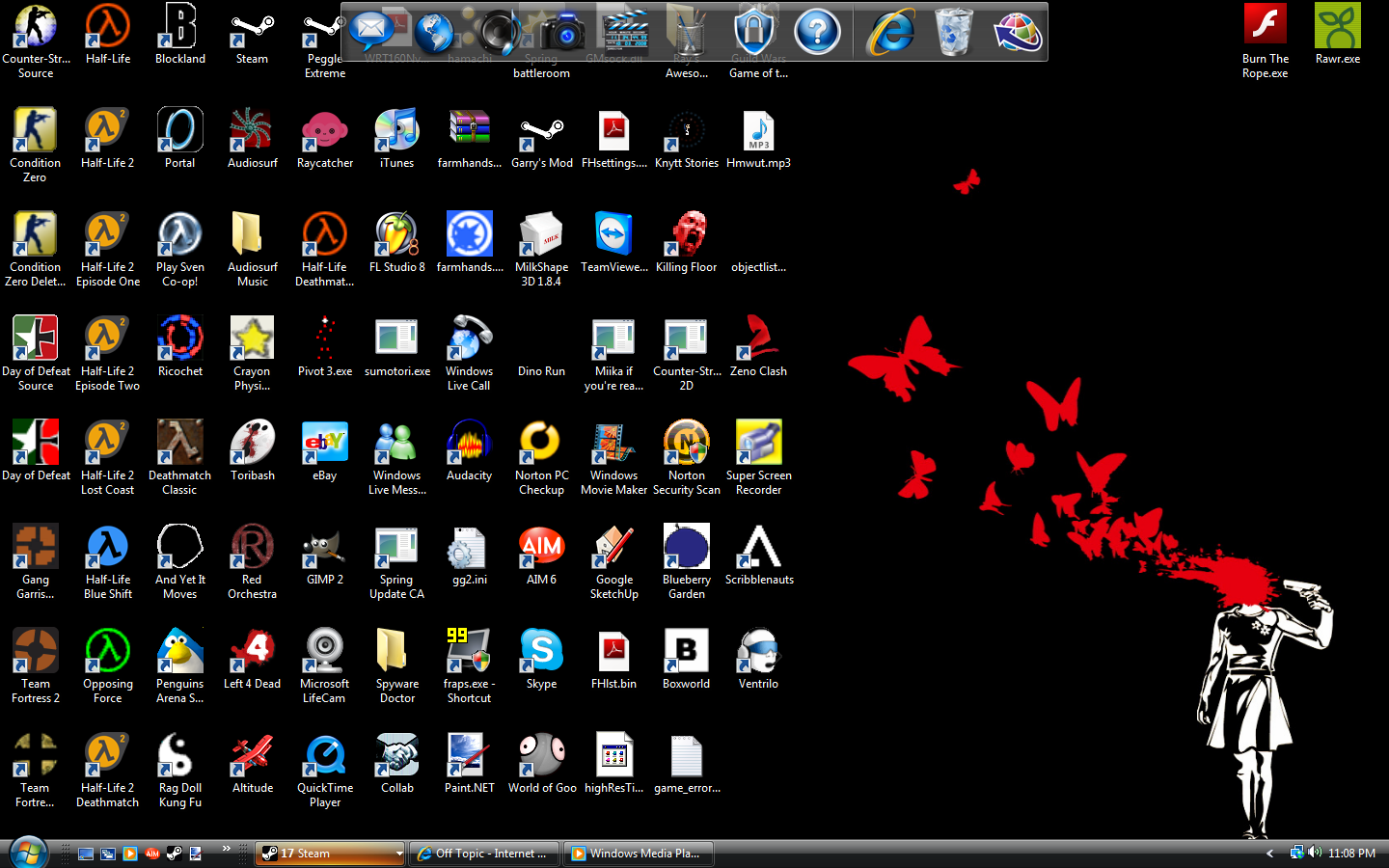Click the 11:08 PM taskbar clock
Image resolution: width=1389 pixels, height=868 pixels.
point(1352,854)
